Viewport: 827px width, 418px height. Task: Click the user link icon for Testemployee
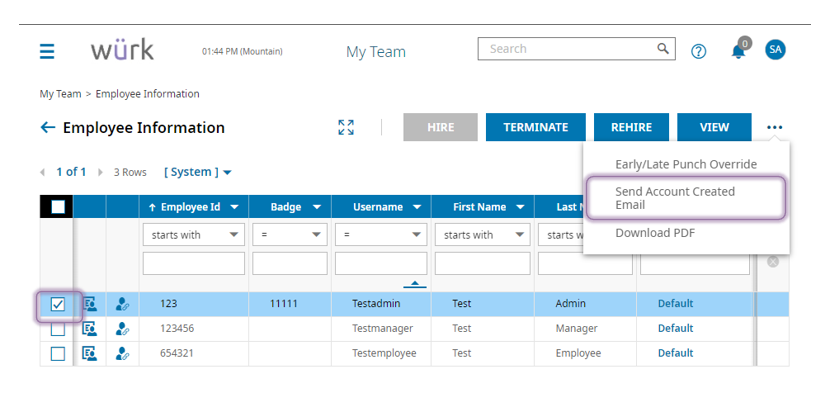122,353
